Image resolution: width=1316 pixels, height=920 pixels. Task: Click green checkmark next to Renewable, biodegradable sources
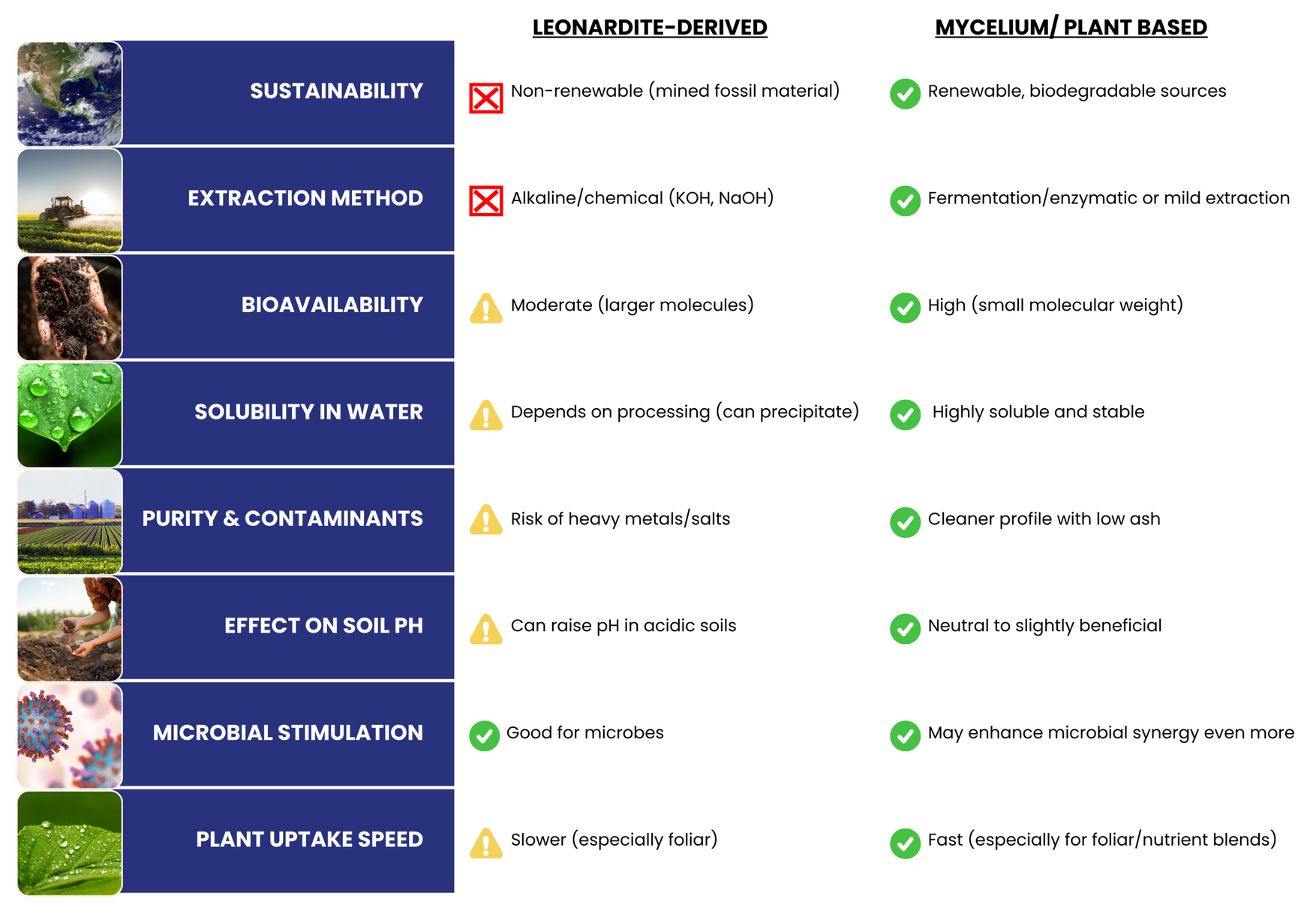tap(905, 94)
